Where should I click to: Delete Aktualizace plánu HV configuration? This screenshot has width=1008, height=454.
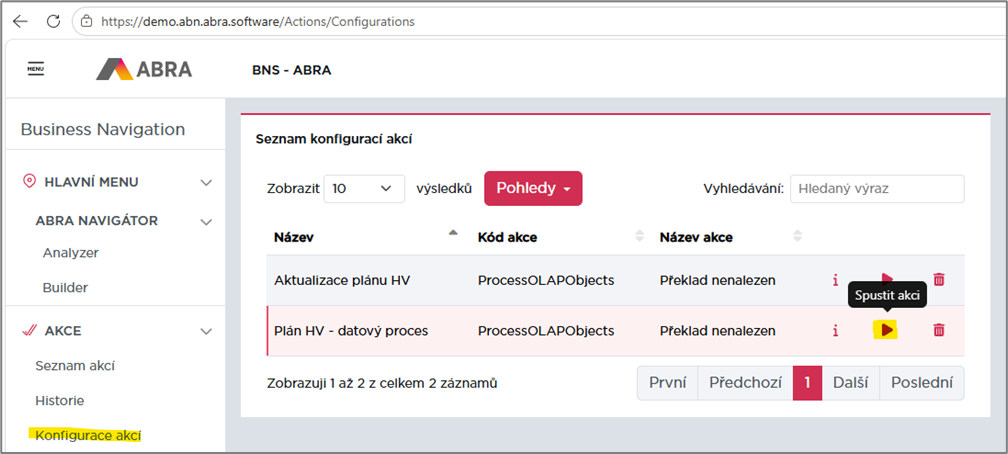pyautogui.click(x=939, y=279)
